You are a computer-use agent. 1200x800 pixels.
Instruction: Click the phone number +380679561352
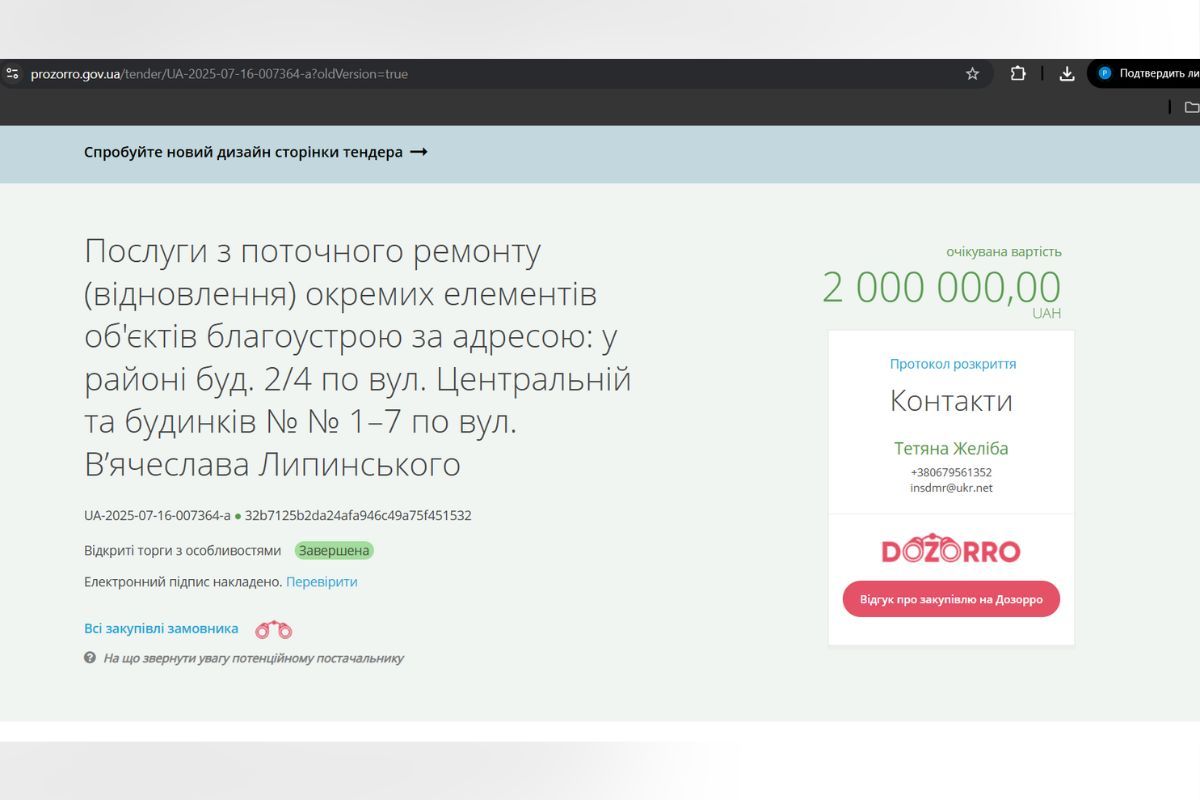pos(950,472)
